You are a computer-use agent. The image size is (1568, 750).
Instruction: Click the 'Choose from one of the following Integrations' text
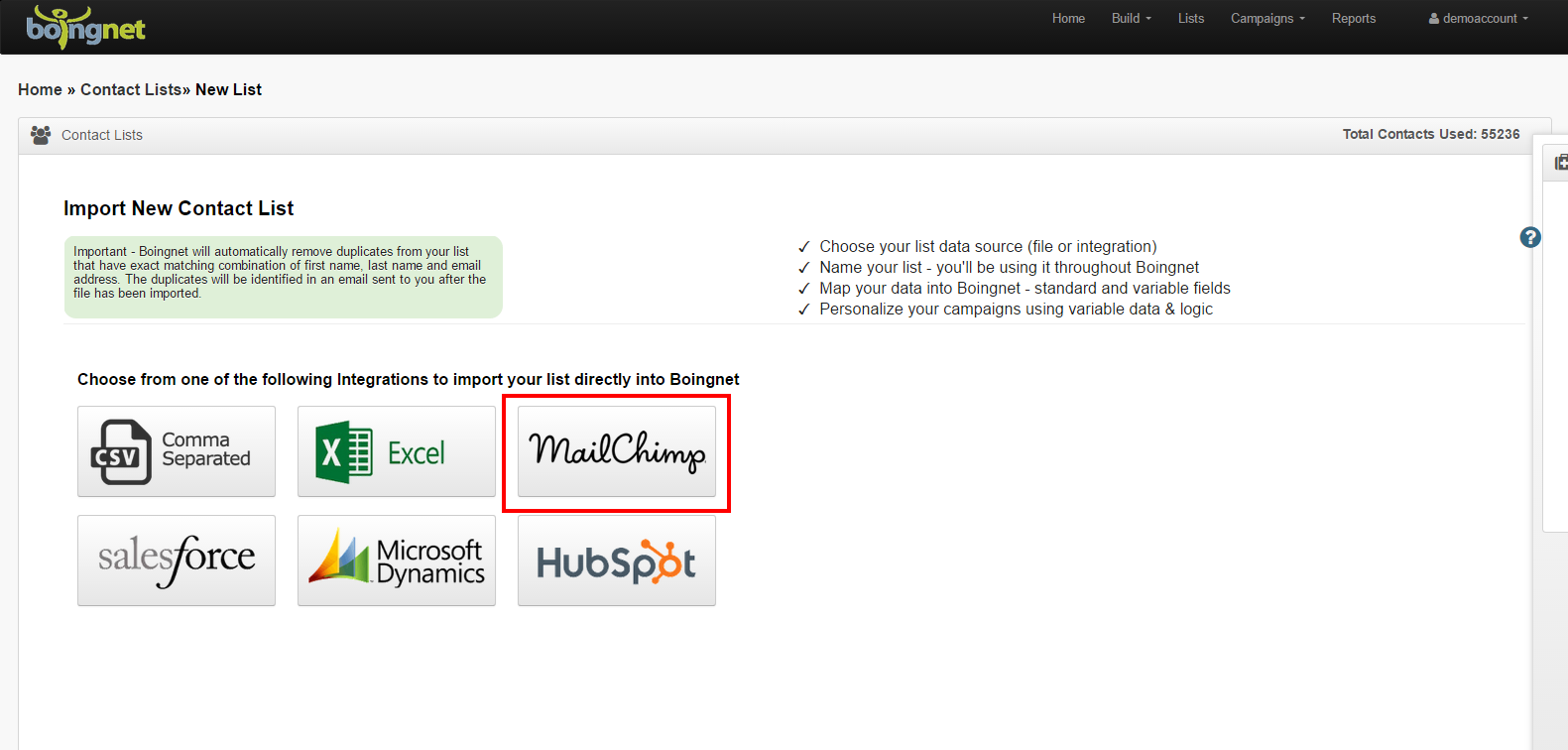coord(409,379)
